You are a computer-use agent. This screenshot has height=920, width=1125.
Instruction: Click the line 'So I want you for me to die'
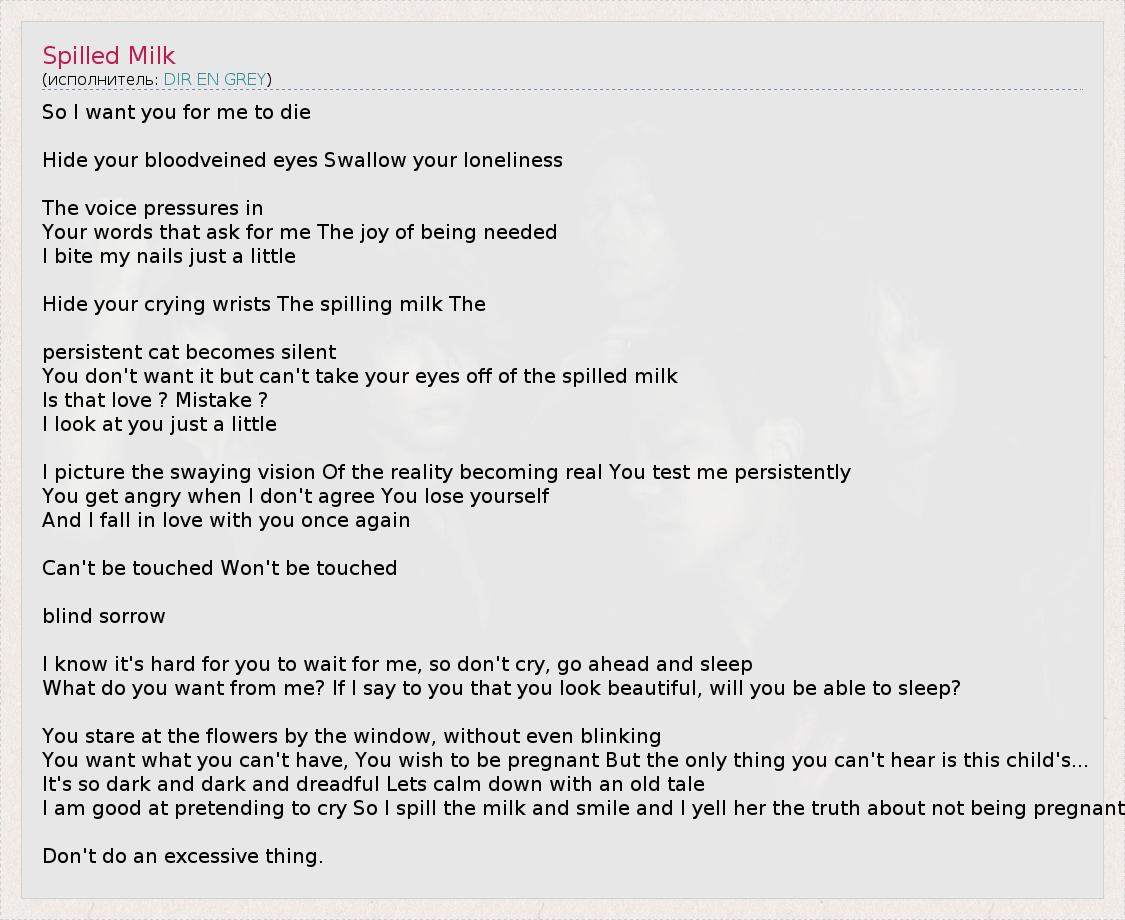pos(176,112)
